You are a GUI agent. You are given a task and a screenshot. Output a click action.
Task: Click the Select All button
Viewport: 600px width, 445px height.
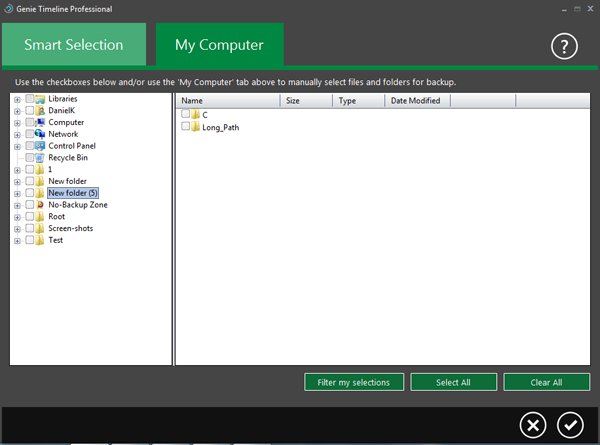tap(453, 382)
